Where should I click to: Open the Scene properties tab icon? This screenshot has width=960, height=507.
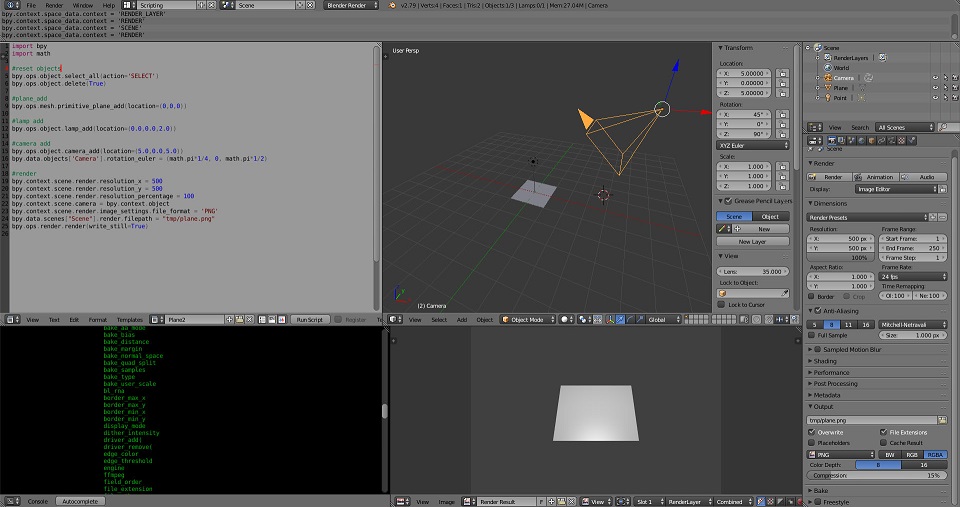click(x=852, y=141)
